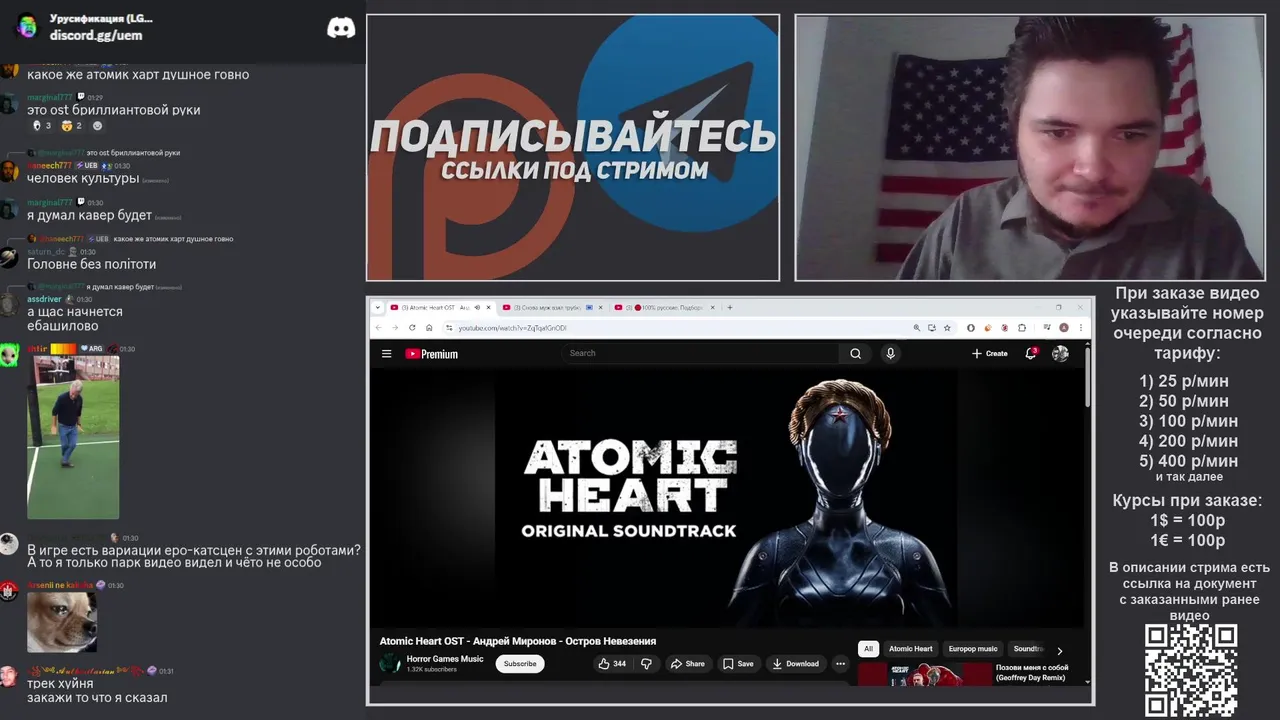
Task: Click the 'Подписывайтесь' banner
Action: point(573,148)
